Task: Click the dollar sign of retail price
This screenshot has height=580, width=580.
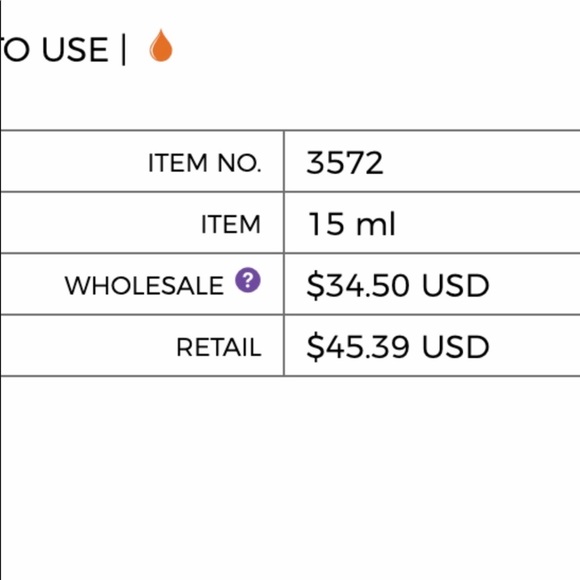Action: click(315, 347)
